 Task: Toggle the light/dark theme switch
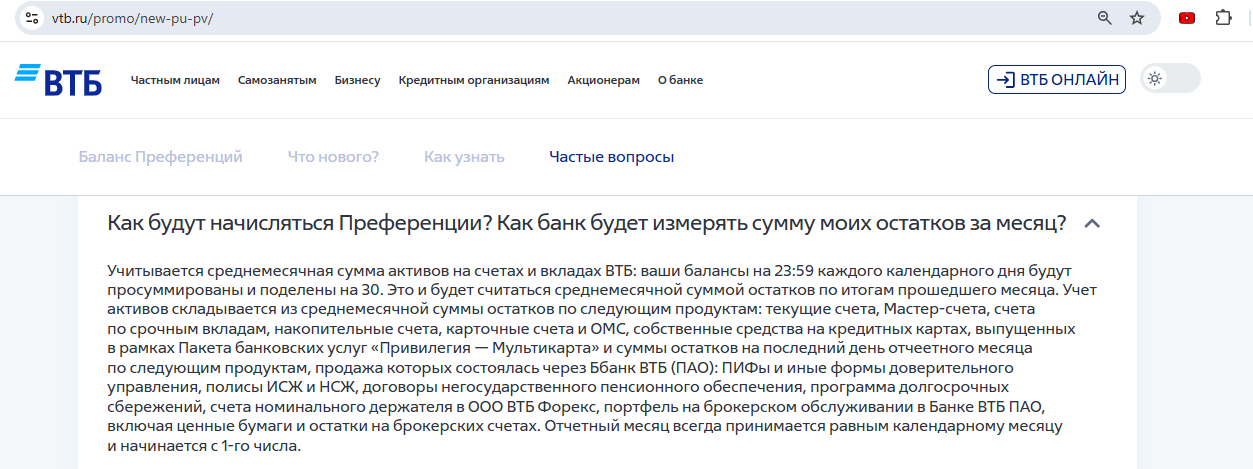click(x=1169, y=79)
